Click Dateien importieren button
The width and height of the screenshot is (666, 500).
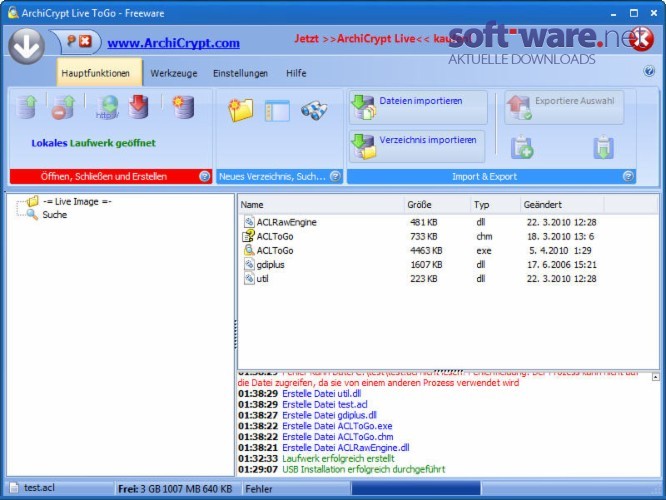[x=418, y=107]
